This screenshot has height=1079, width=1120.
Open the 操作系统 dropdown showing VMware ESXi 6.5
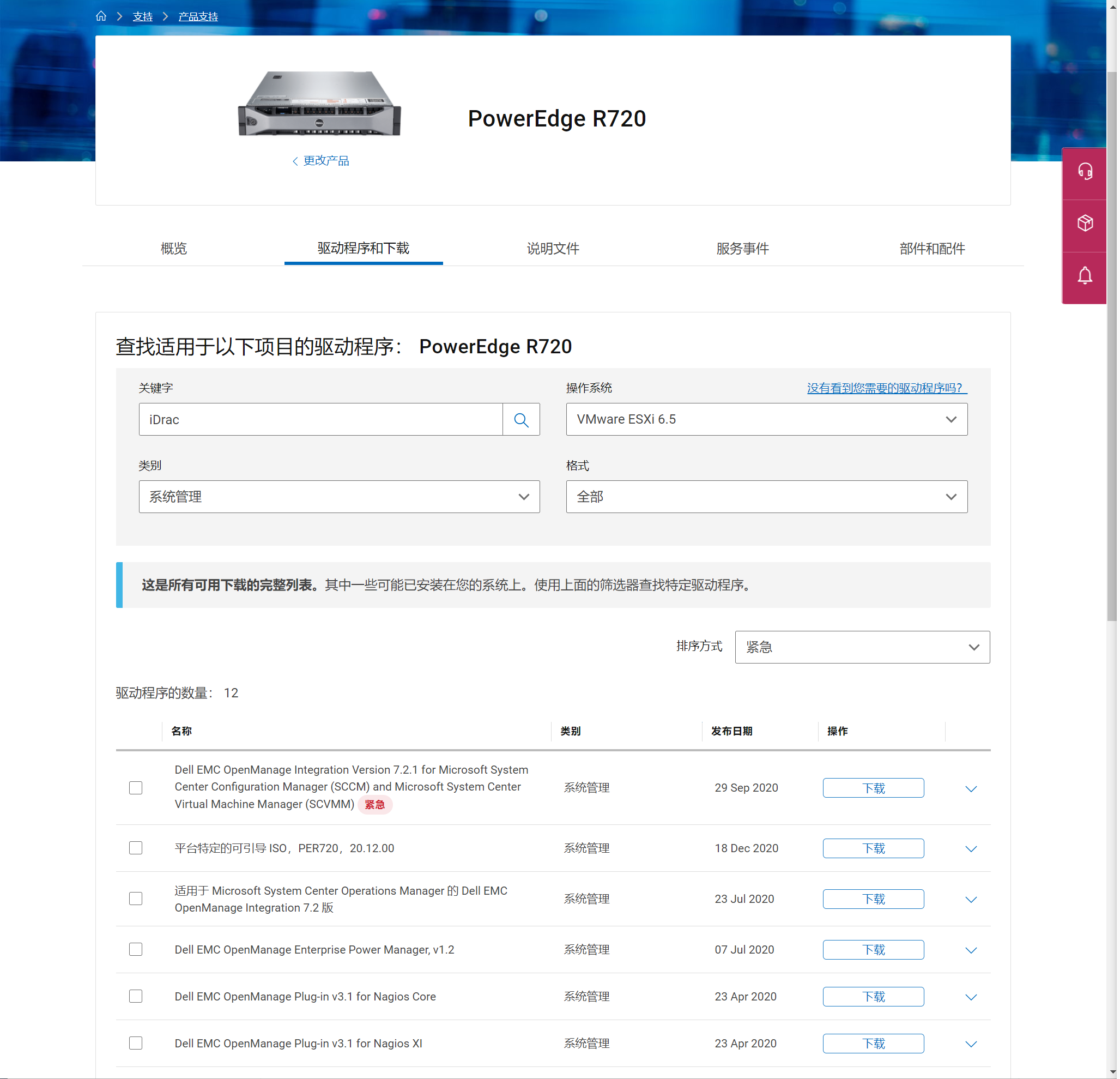tap(766, 419)
